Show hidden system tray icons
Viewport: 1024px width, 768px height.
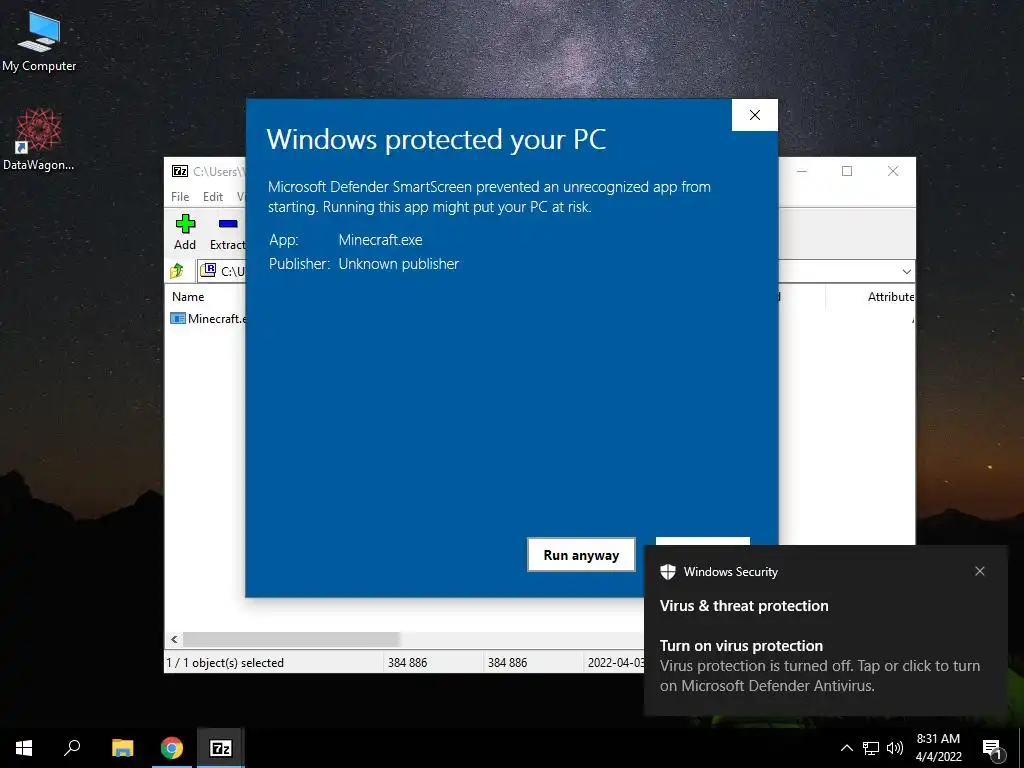point(846,748)
